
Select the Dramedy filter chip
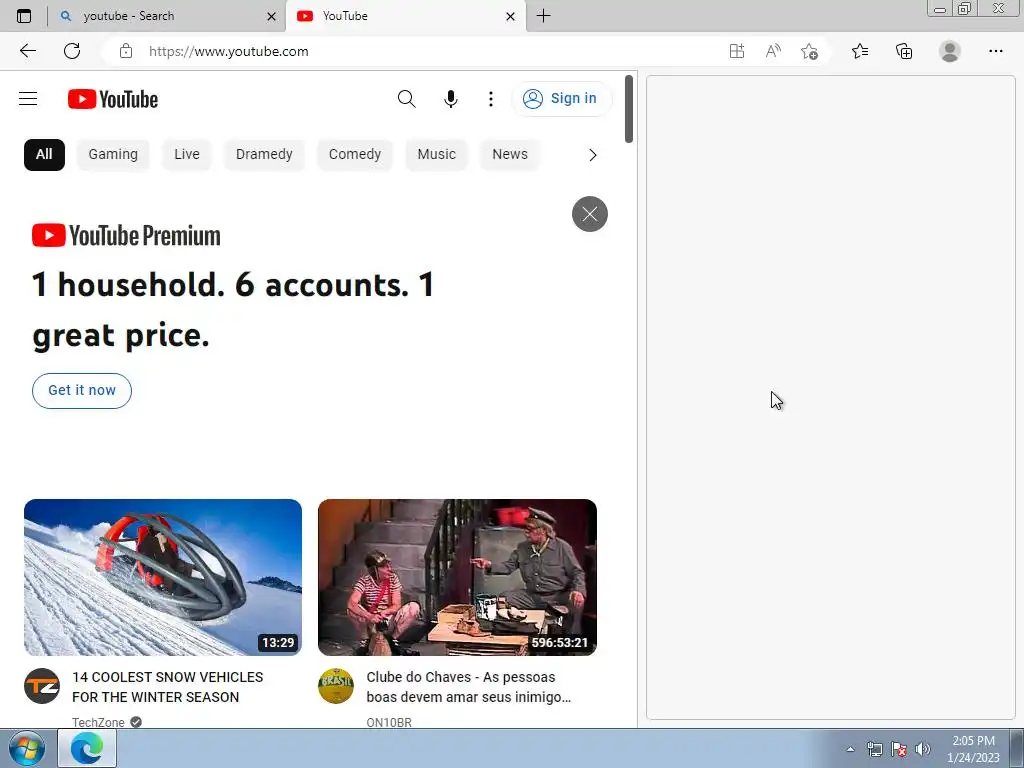(264, 155)
